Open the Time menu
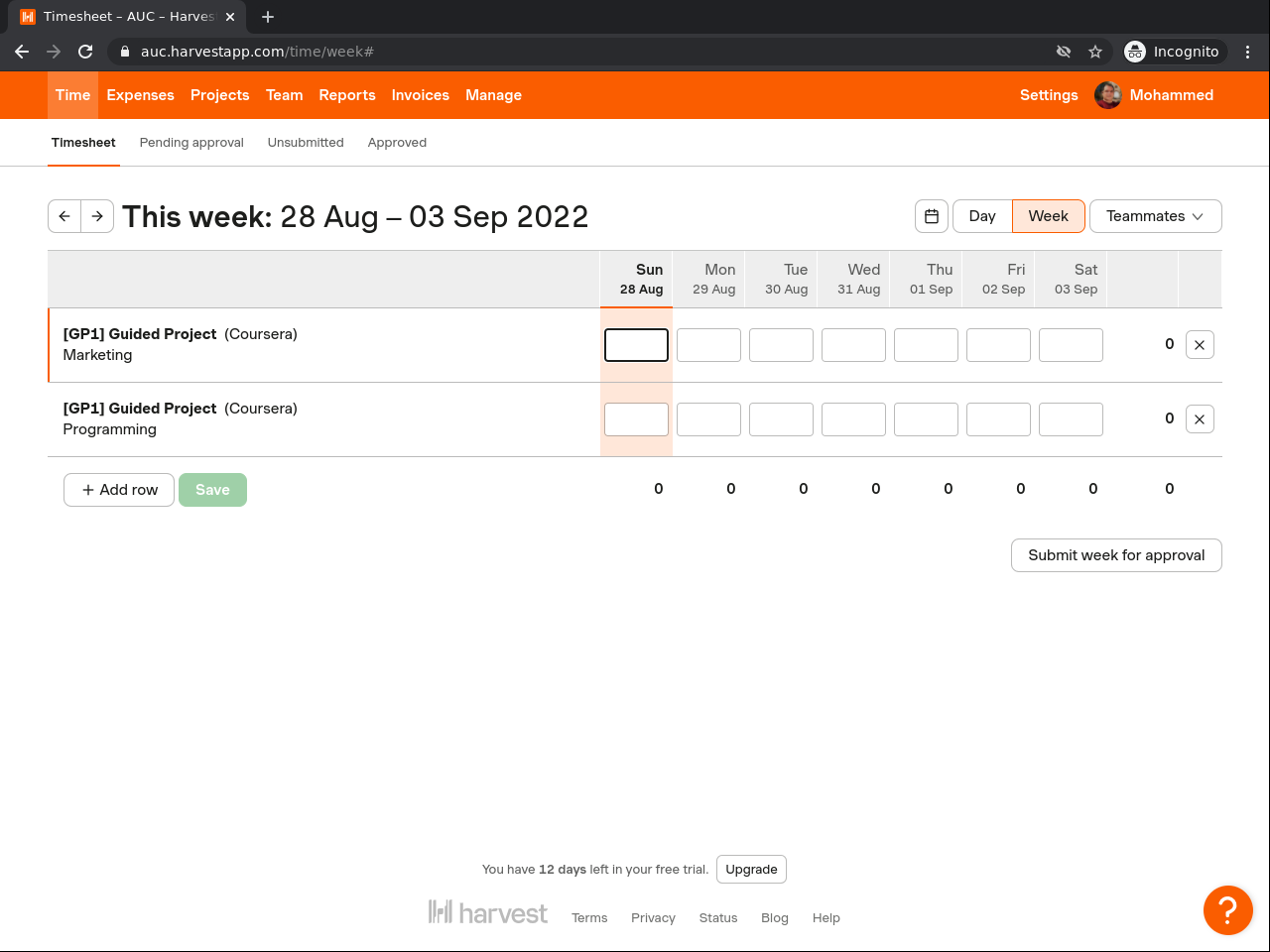 tap(72, 95)
